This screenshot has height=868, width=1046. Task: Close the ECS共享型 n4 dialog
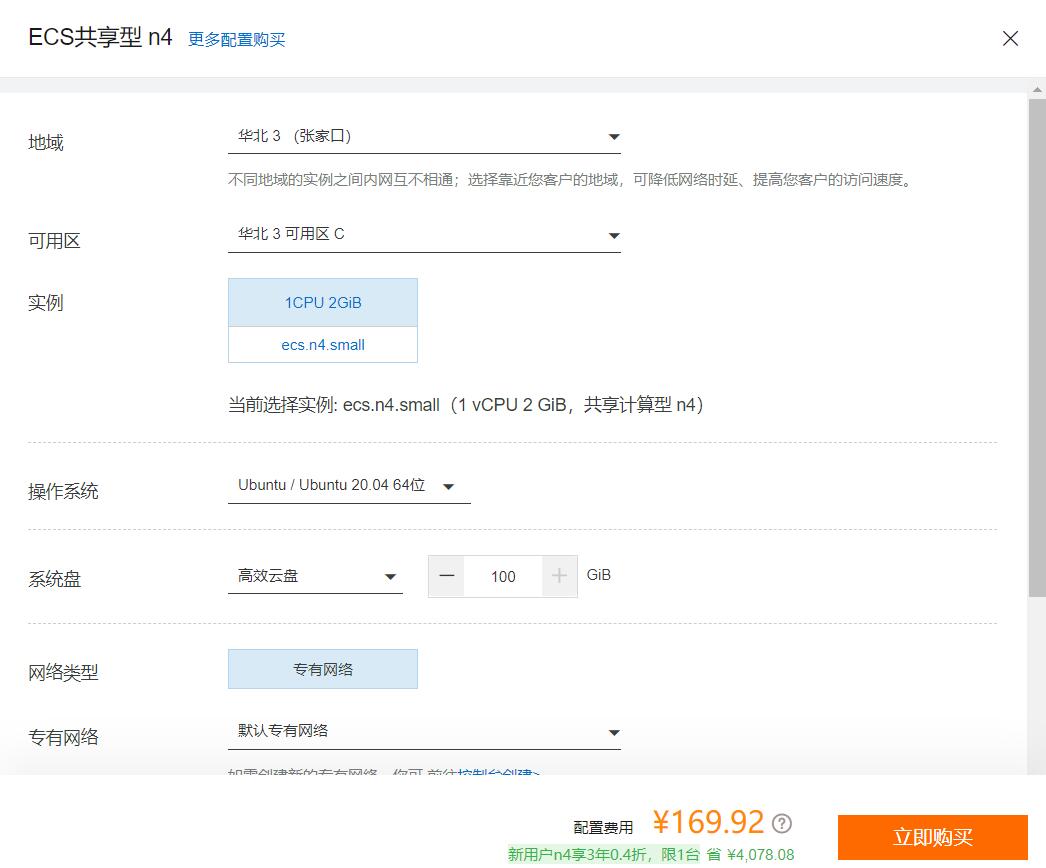point(1010,39)
